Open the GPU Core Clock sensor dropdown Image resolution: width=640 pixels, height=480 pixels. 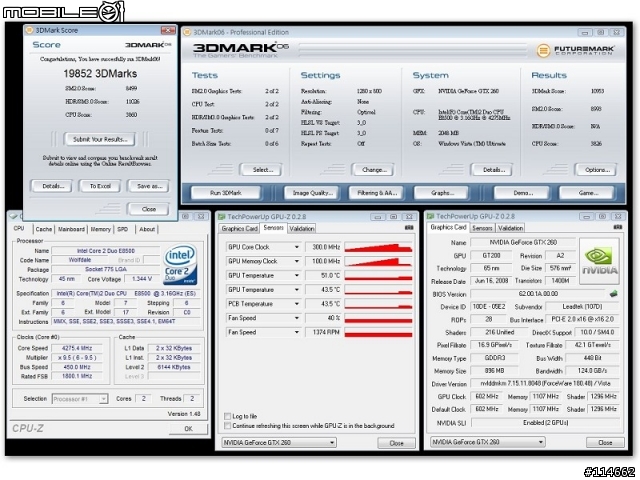click(297, 247)
